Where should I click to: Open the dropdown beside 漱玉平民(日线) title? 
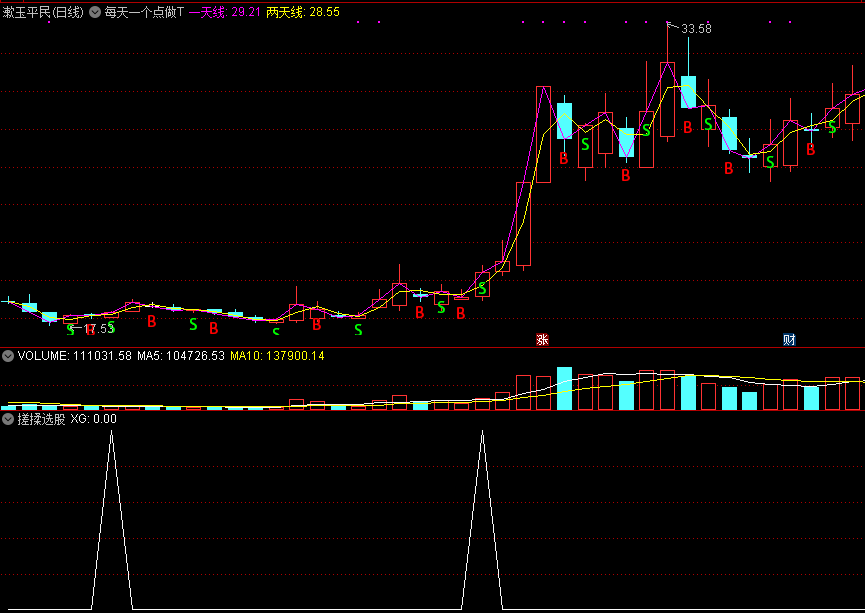pyautogui.click(x=95, y=12)
